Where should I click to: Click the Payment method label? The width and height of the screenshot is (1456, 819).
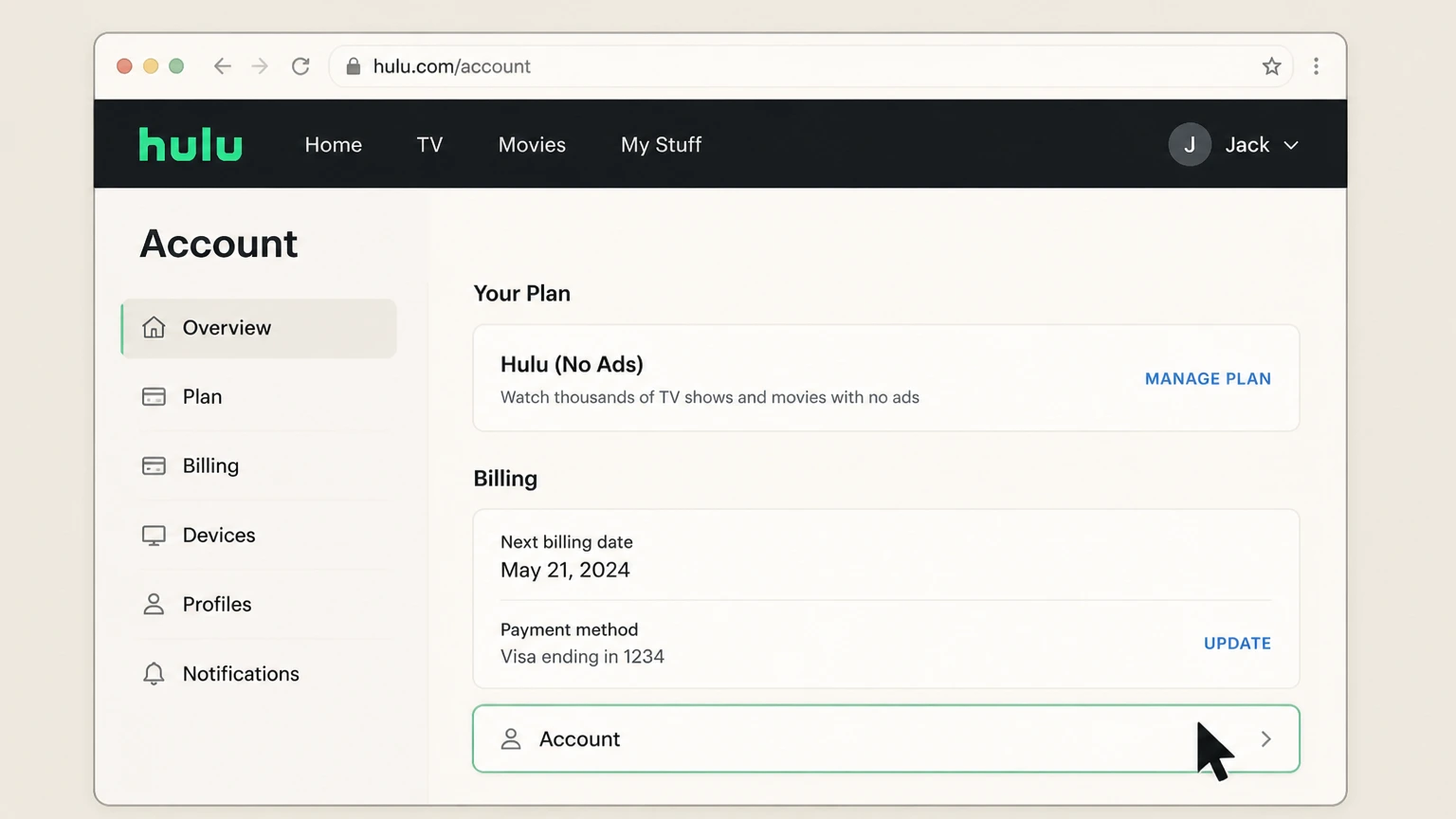click(x=569, y=629)
